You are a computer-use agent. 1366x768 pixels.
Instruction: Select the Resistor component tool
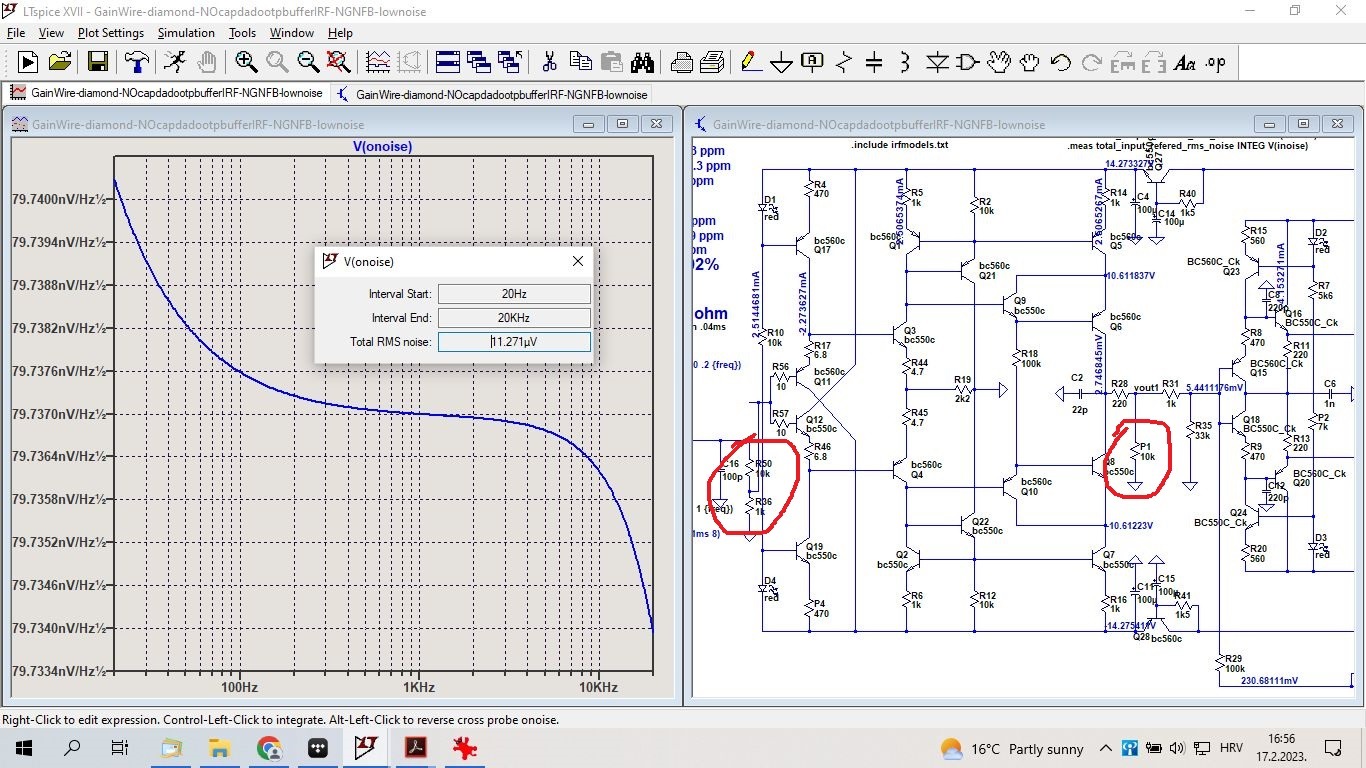pyautogui.click(x=843, y=63)
